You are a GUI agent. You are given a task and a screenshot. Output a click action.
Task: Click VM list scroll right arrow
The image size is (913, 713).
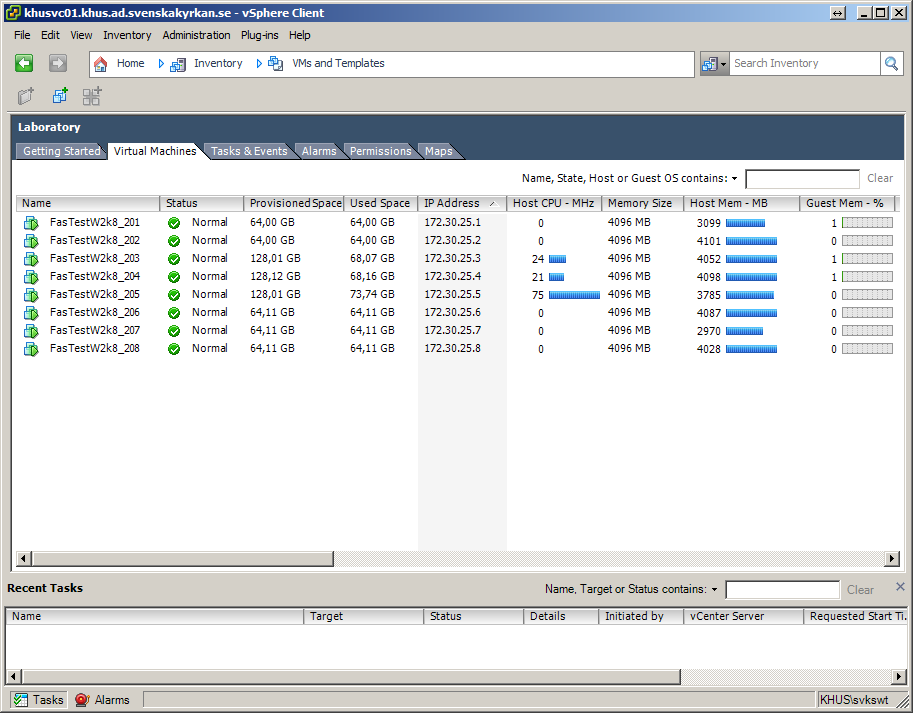point(891,559)
